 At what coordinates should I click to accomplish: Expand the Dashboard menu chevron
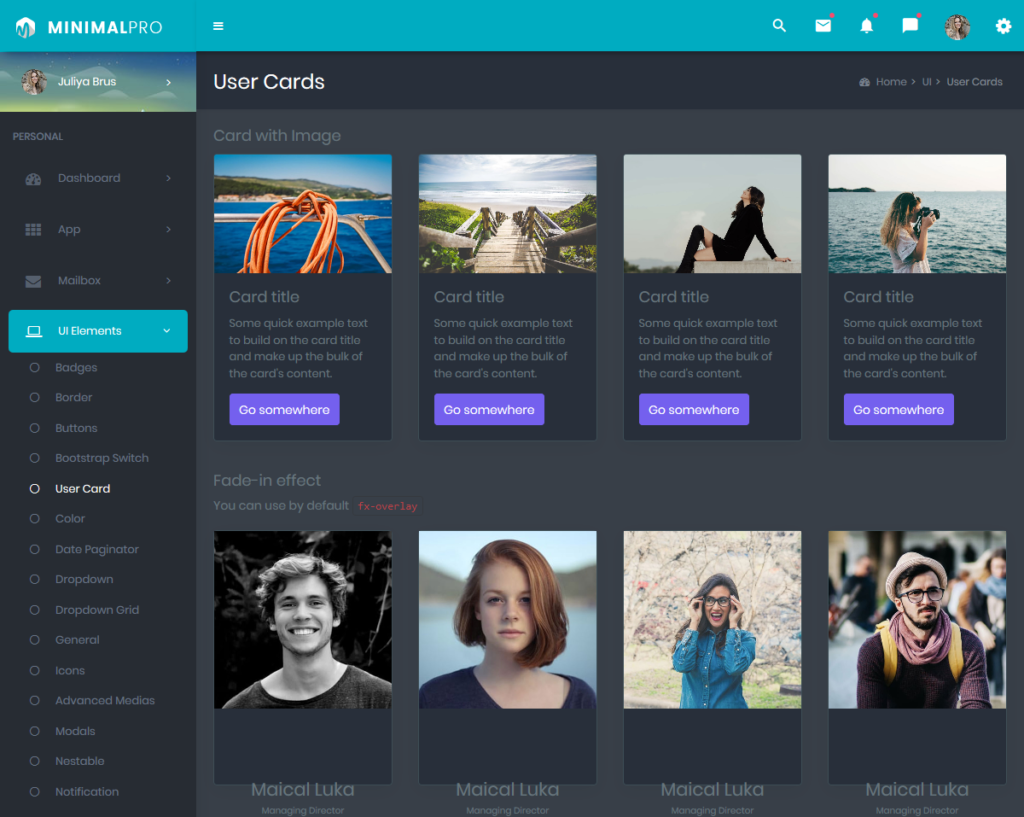click(x=168, y=178)
